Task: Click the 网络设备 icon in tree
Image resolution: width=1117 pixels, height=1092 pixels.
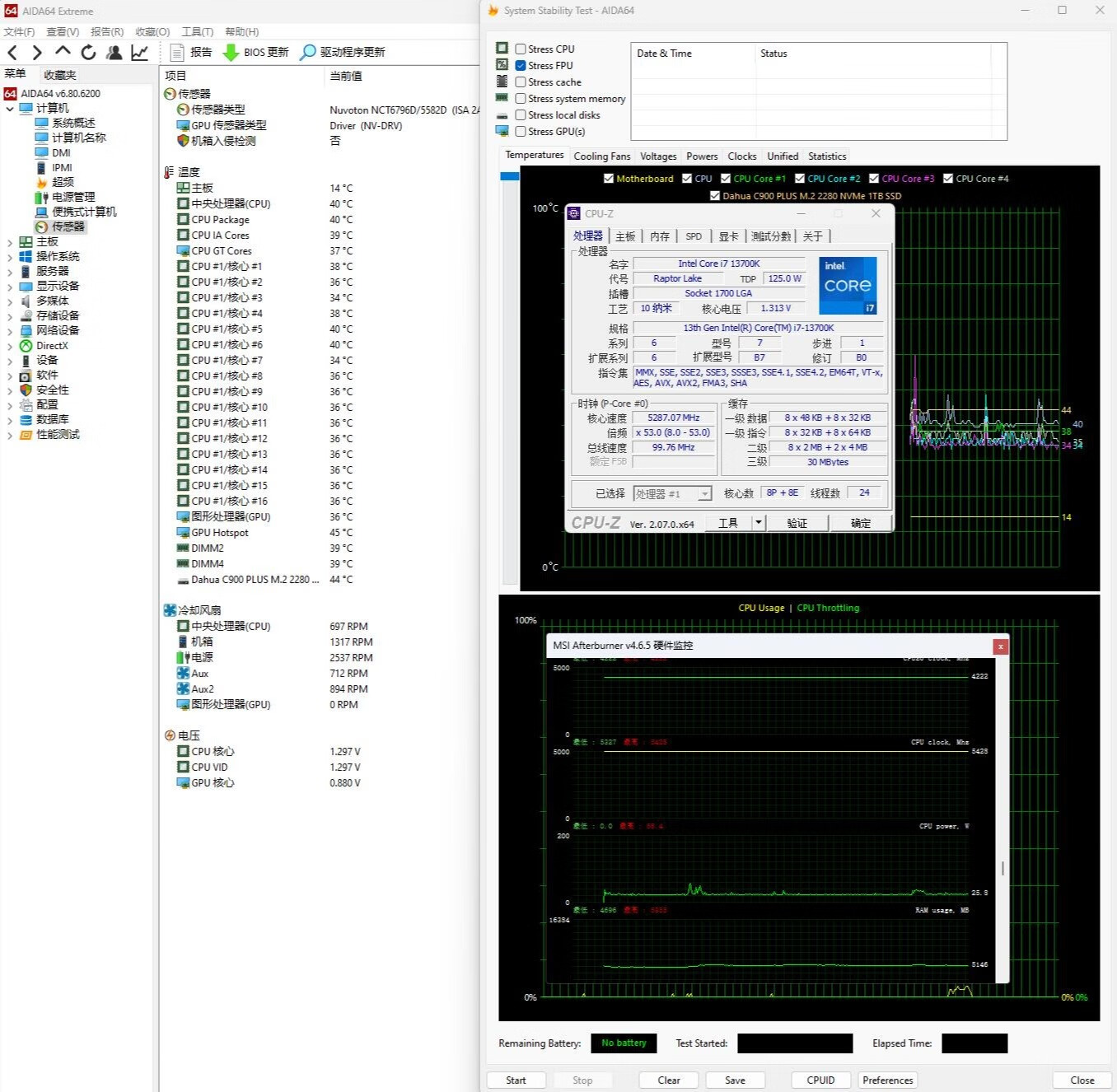Action: (26, 330)
